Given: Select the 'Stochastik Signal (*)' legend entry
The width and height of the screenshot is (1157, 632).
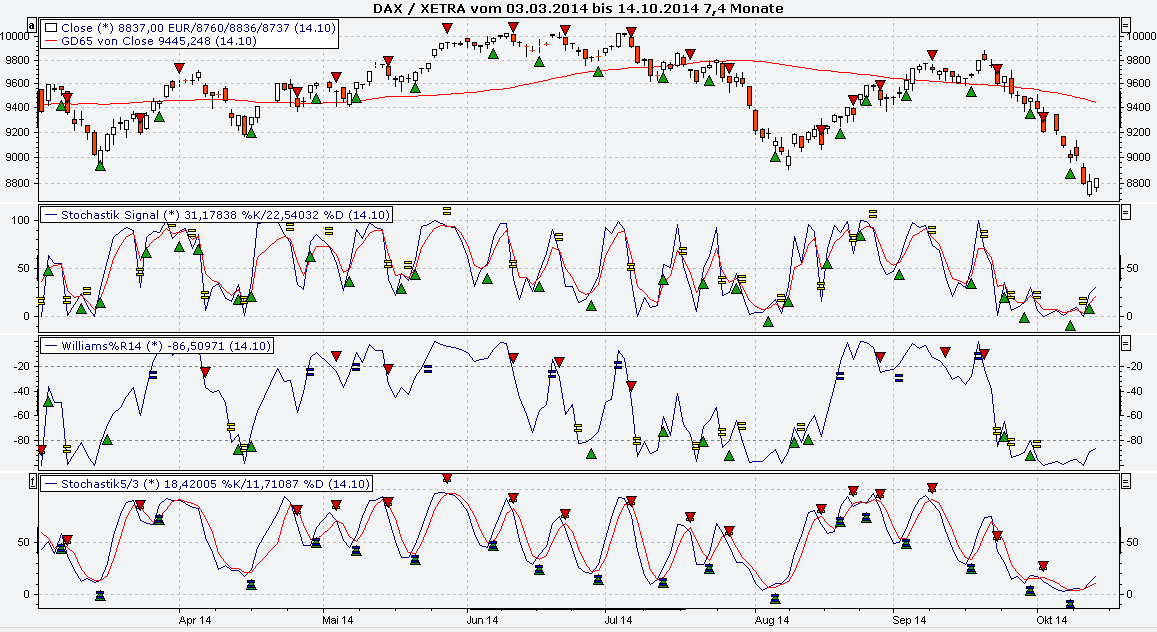Looking at the screenshot, I should 224,215.
